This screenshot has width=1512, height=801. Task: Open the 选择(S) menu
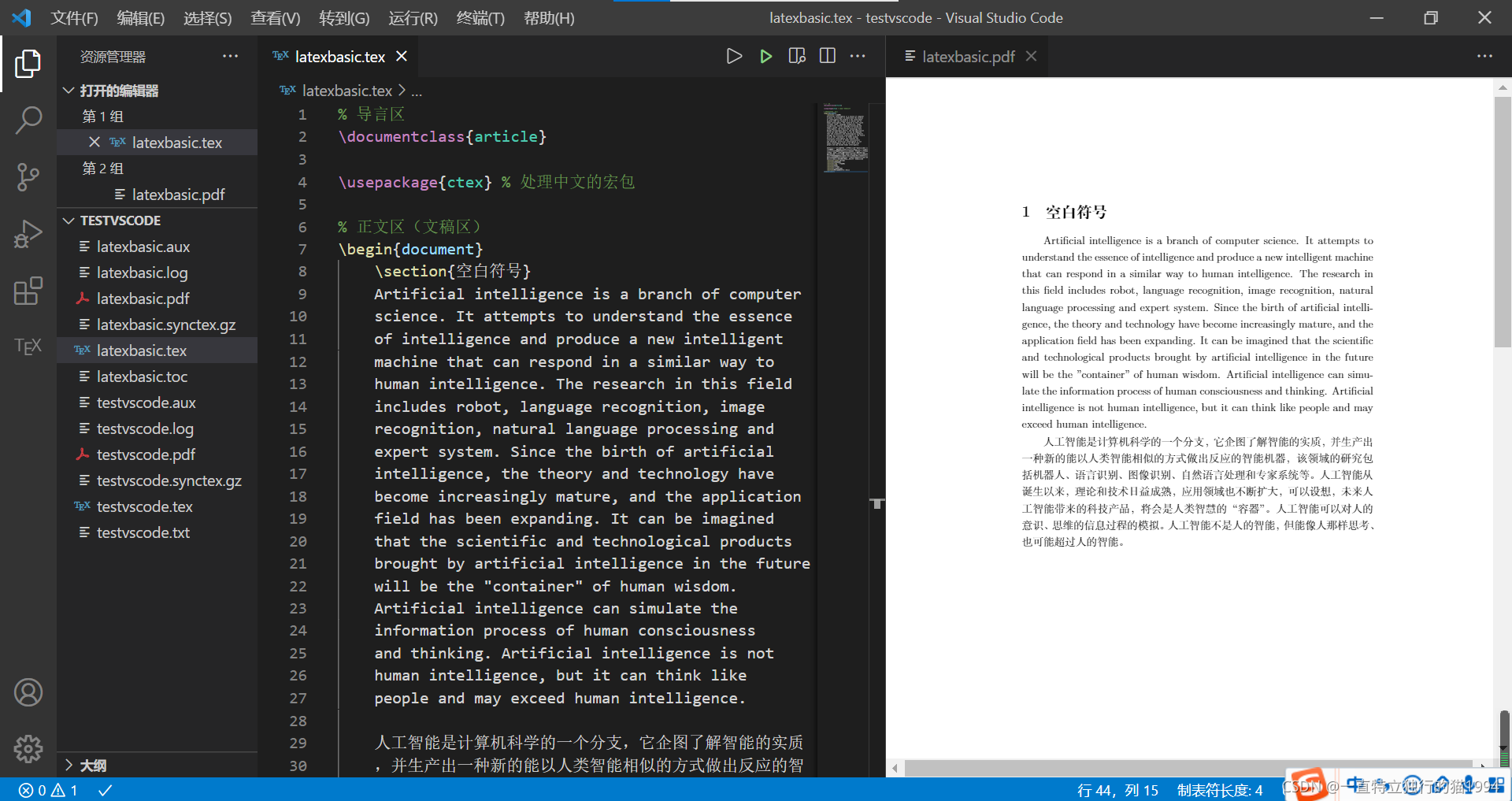coord(208,17)
